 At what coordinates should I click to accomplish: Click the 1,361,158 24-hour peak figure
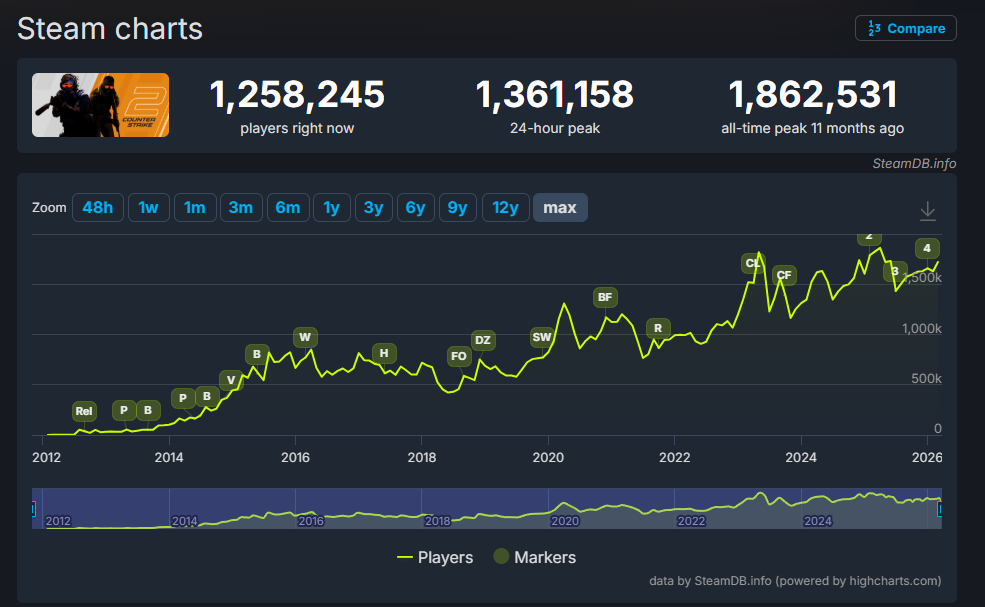point(555,94)
